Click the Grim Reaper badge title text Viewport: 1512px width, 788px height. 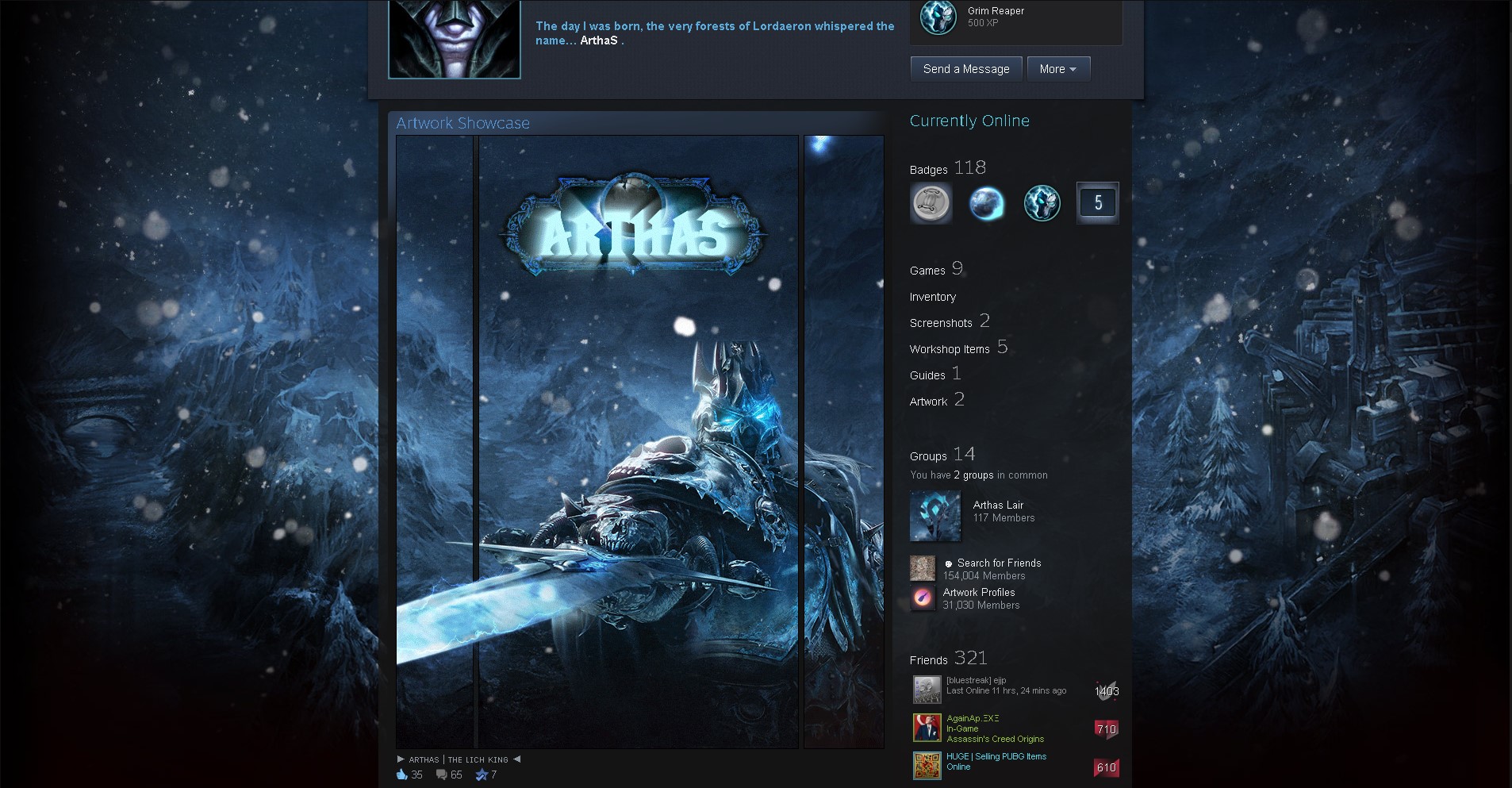(x=996, y=11)
